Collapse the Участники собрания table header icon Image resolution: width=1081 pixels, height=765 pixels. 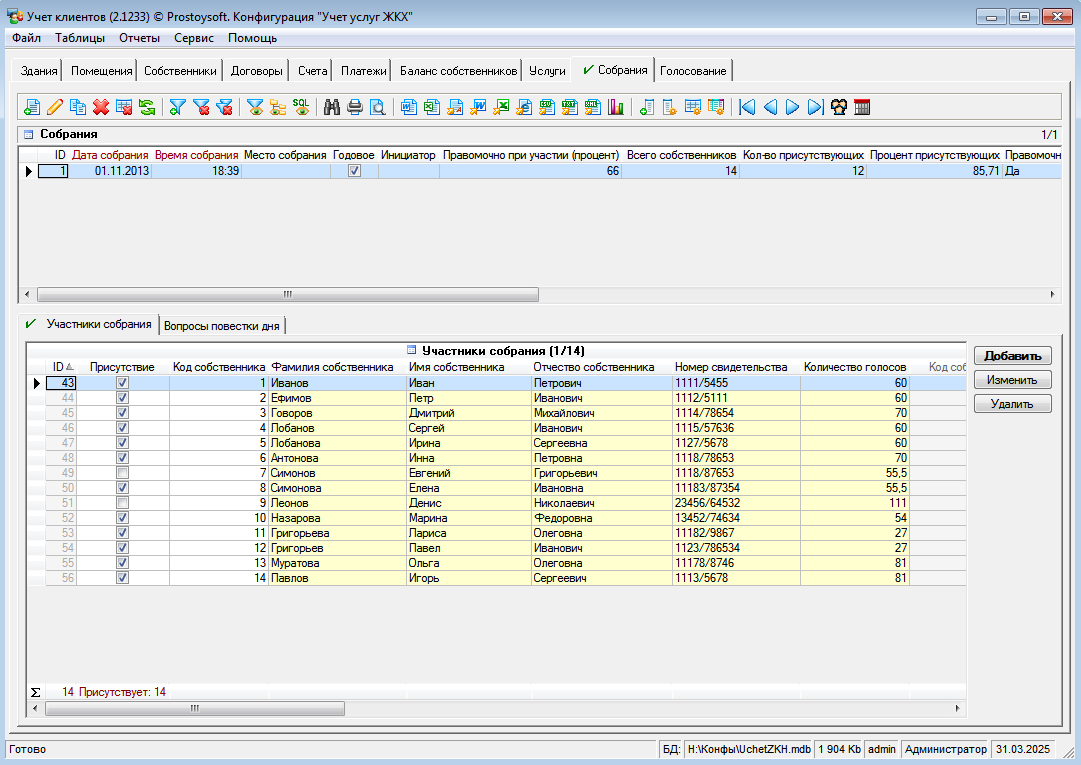click(411, 351)
